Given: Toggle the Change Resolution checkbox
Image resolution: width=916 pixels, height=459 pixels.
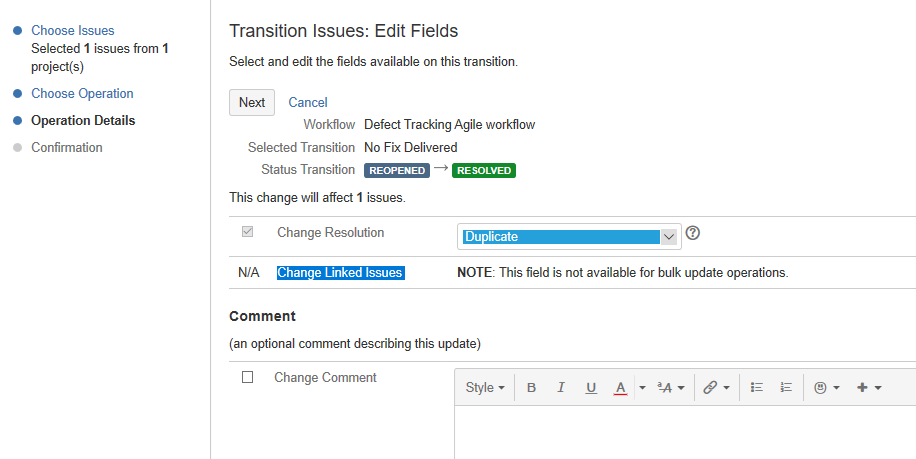Looking at the screenshot, I should 248,232.
